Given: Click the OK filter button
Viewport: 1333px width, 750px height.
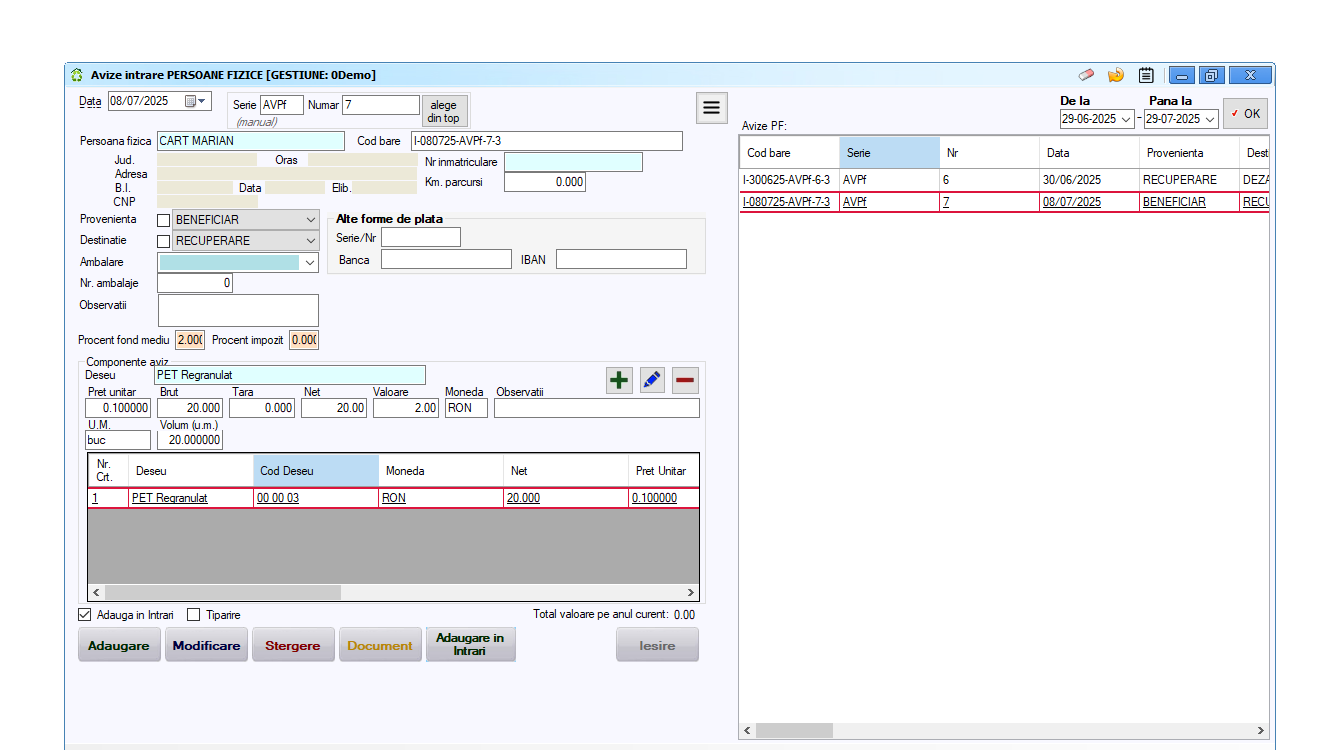Looking at the screenshot, I should coord(1246,113).
